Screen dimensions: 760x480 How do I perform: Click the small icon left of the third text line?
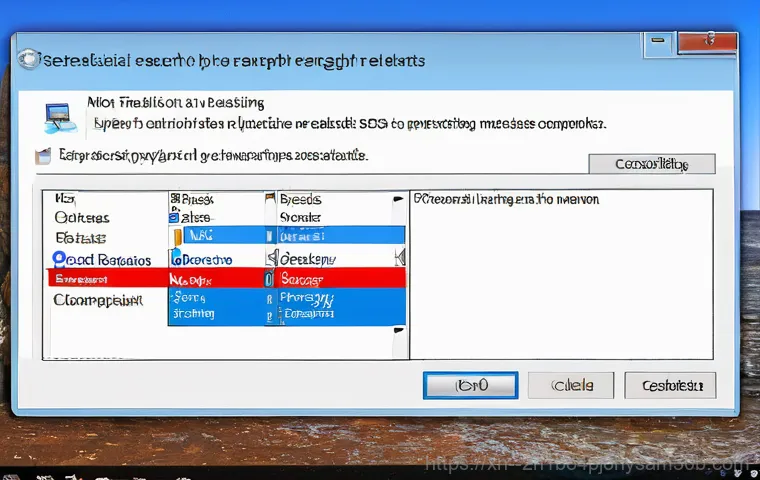click(42, 156)
